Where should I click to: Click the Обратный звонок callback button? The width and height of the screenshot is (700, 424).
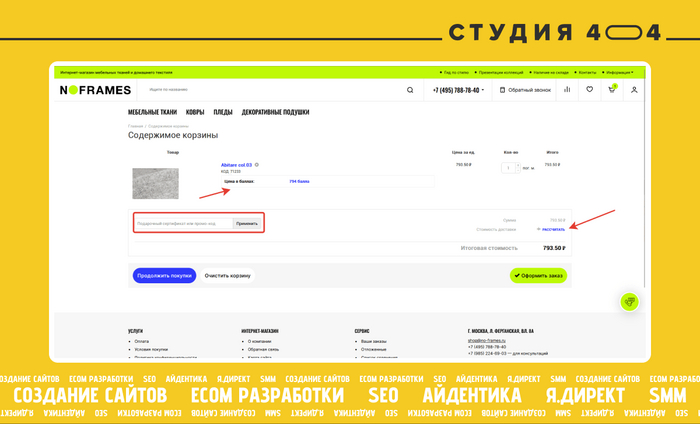pyautogui.click(x=525, y=90)
